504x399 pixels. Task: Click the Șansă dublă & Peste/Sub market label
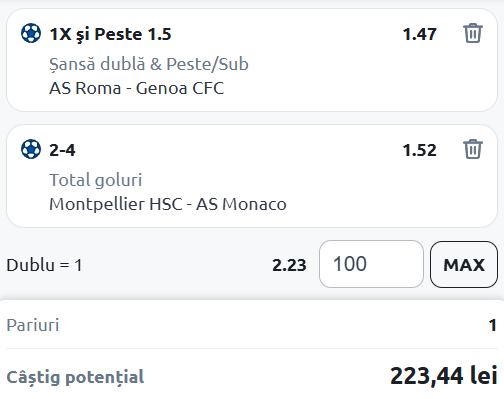click(x=149, y=64)
